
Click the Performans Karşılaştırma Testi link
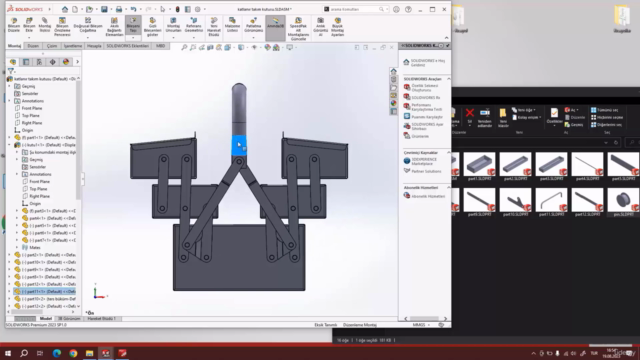point(427,107)
